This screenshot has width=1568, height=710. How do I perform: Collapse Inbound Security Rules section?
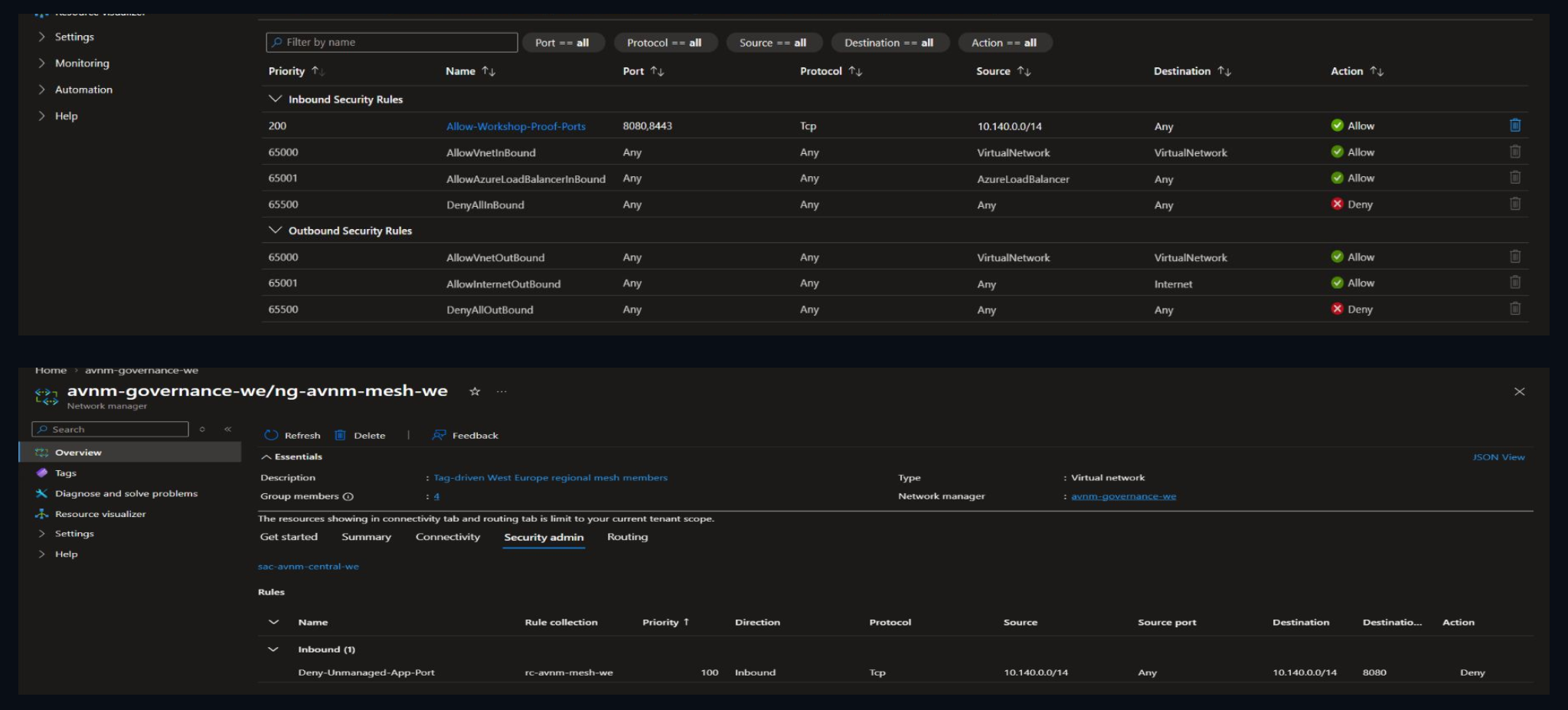tap(275, 99)
